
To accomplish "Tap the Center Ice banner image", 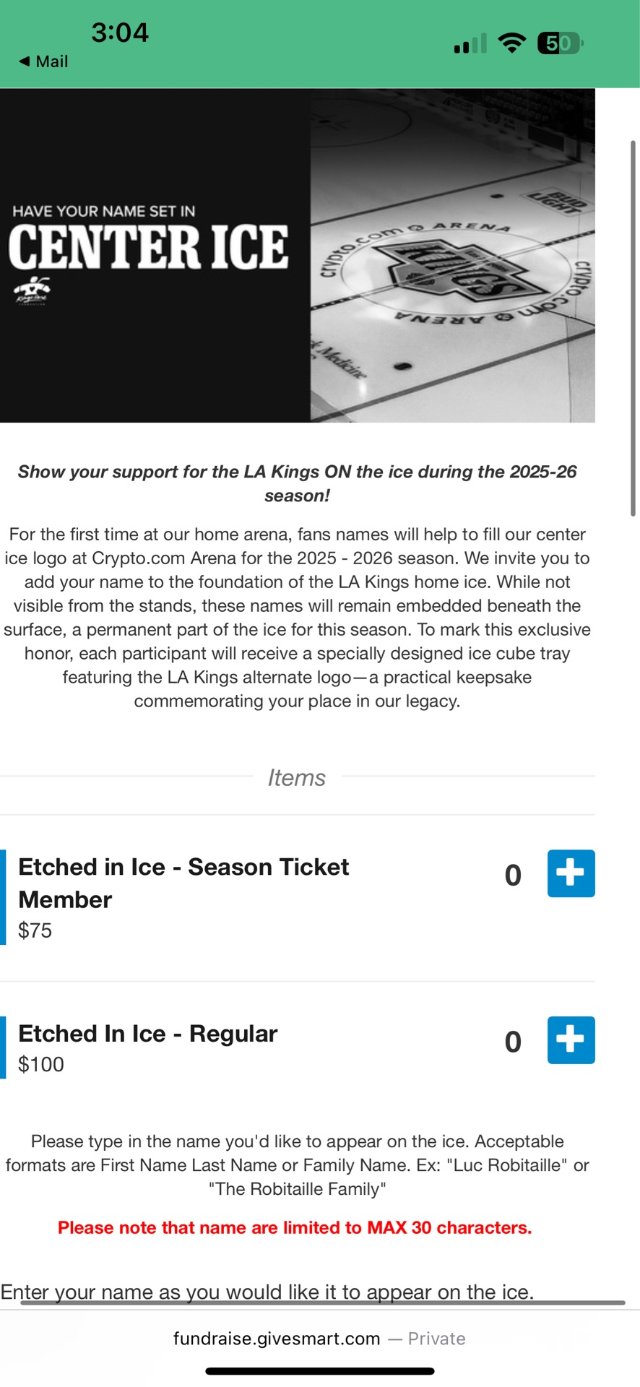I will click(x=297, y=255).
